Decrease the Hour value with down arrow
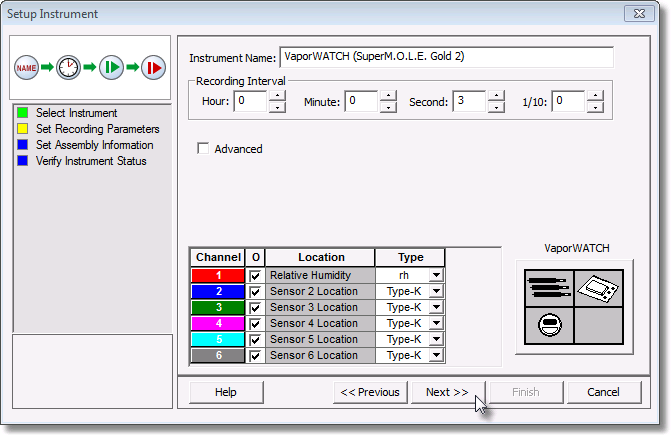This screenshot has height=437, width=672. 277,107
